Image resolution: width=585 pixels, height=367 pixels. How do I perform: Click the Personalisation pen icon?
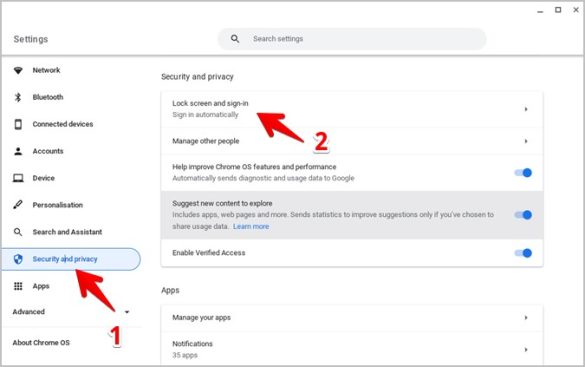point(18,205)
